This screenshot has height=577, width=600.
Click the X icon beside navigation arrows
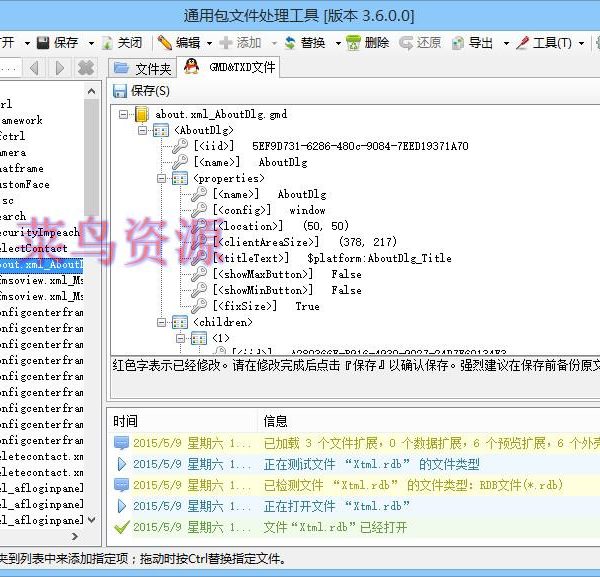pyautogui.click(x=86, y=68)
